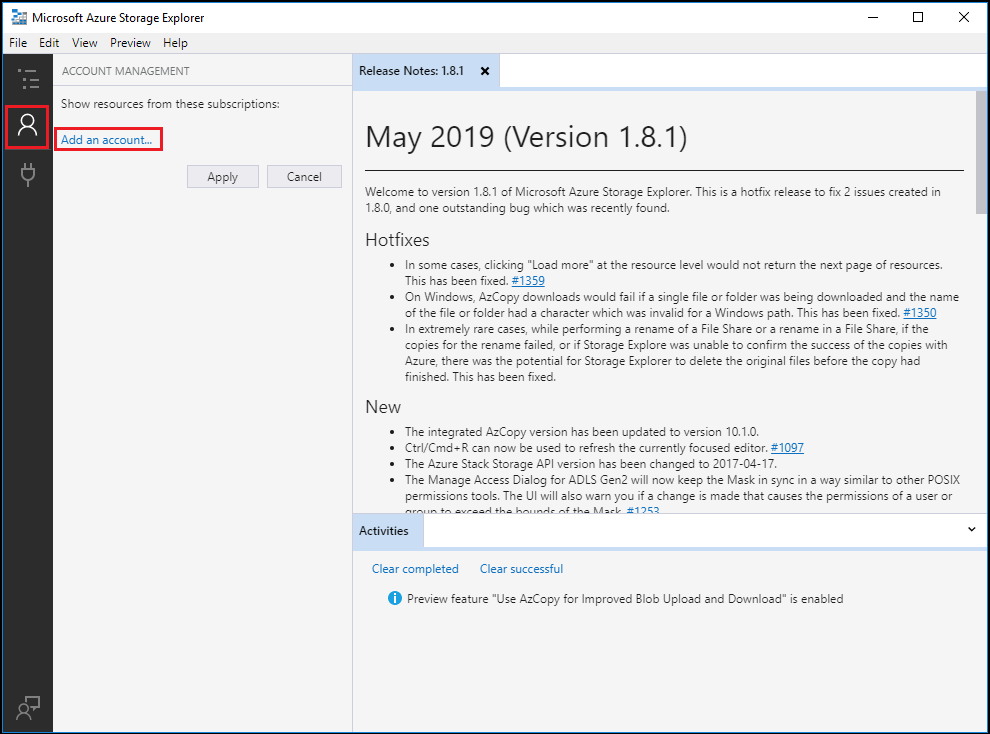Click Clear successful link
The width and height of the screenshot is (990, 734).
coord(521,569)
